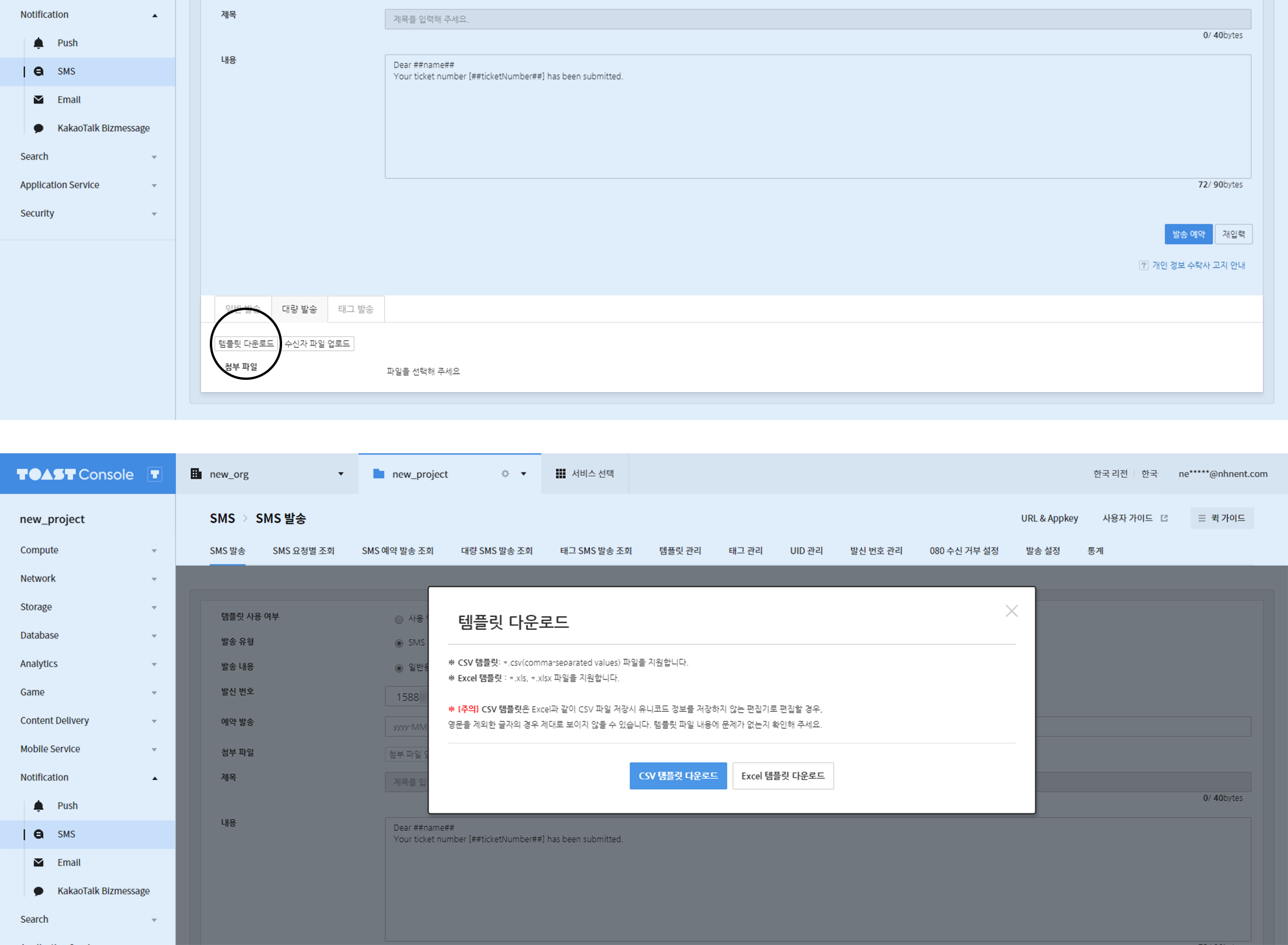The height and width of the screenshot is (945, 1288).
Task: Open the 080 수신 거부 설정 tab
Action: [964, 551]
